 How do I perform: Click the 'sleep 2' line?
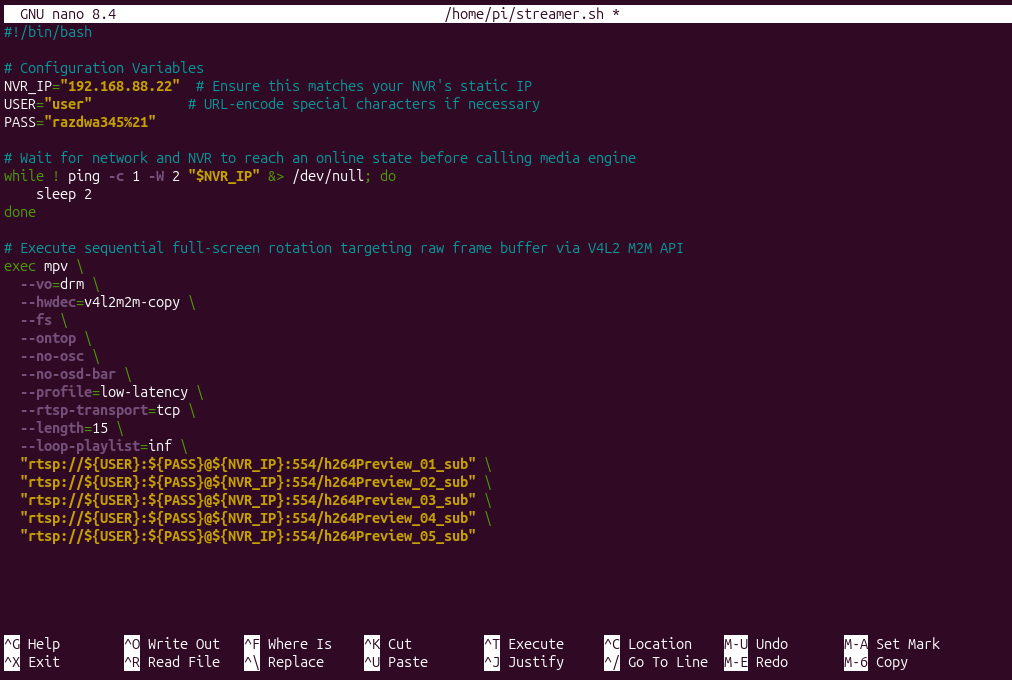(64, 194)
